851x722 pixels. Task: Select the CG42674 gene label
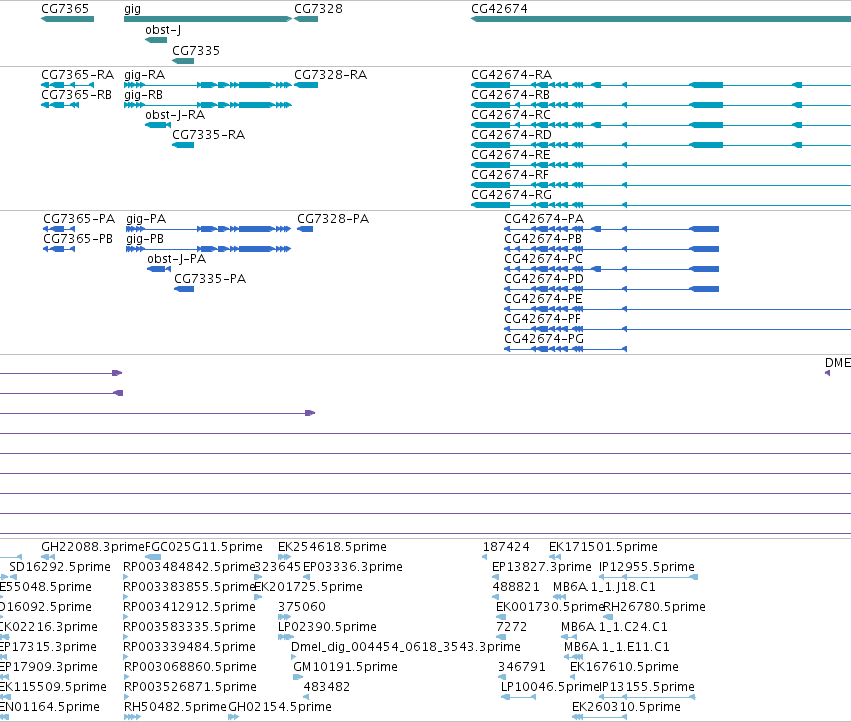[499, 9]
